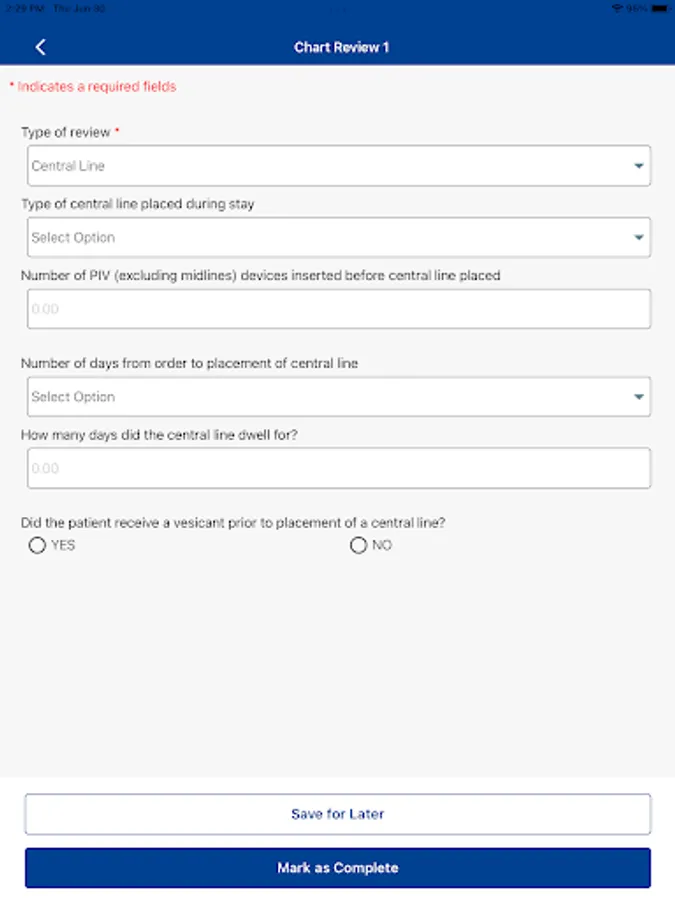
Task: Tap the NO label text
Action: pos(382,545)
